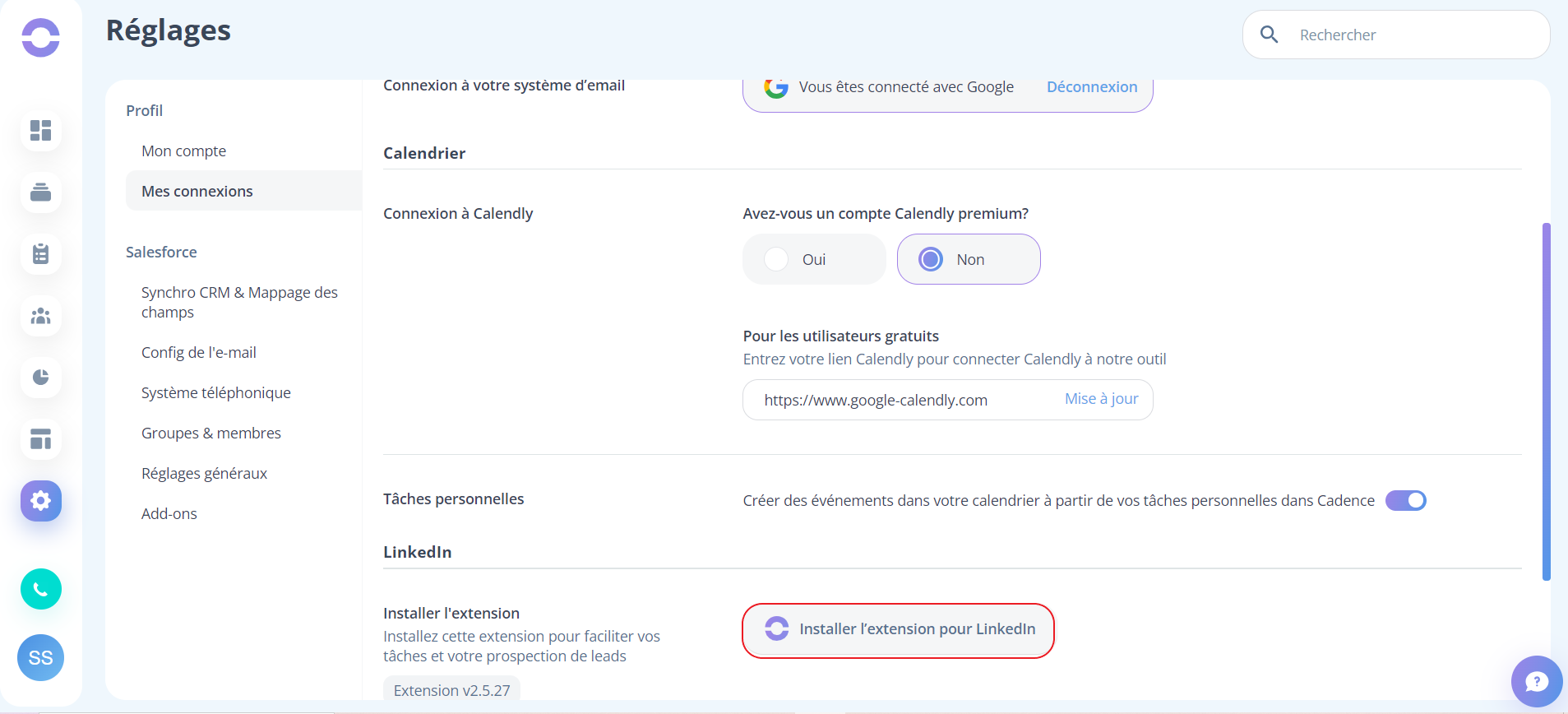1568x714 pixels.
Task: Click the vertical page scrollbar
Action: pyautogui.click(x=1546, y=401)
